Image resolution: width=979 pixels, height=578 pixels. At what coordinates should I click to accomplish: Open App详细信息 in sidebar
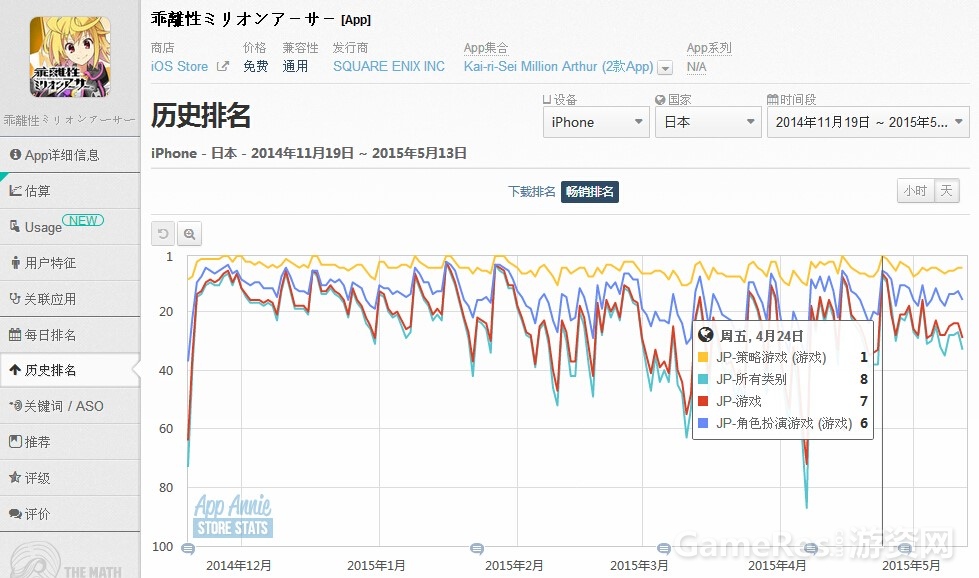70,155
